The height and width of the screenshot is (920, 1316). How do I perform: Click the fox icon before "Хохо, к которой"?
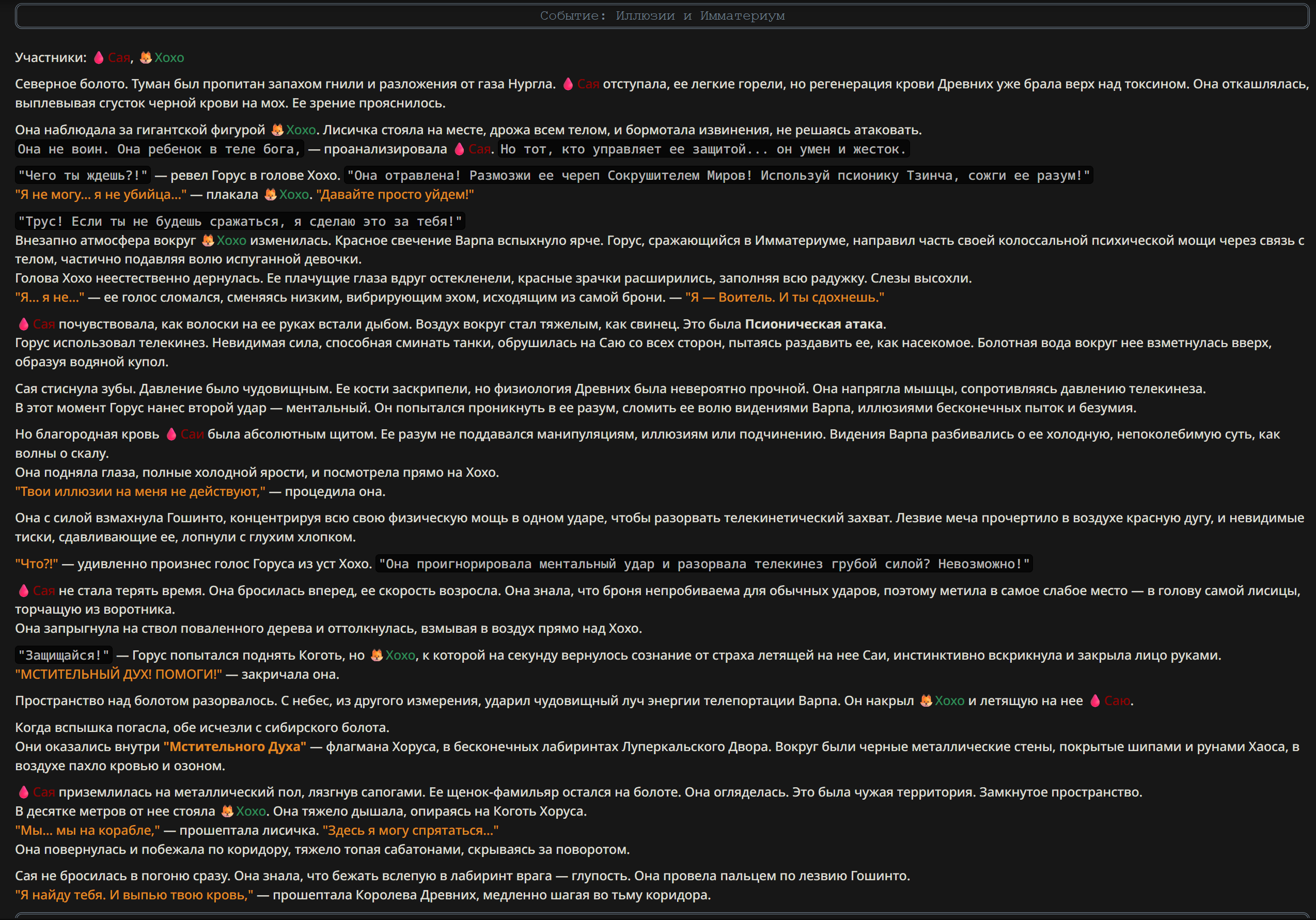[x=377, y=655]
